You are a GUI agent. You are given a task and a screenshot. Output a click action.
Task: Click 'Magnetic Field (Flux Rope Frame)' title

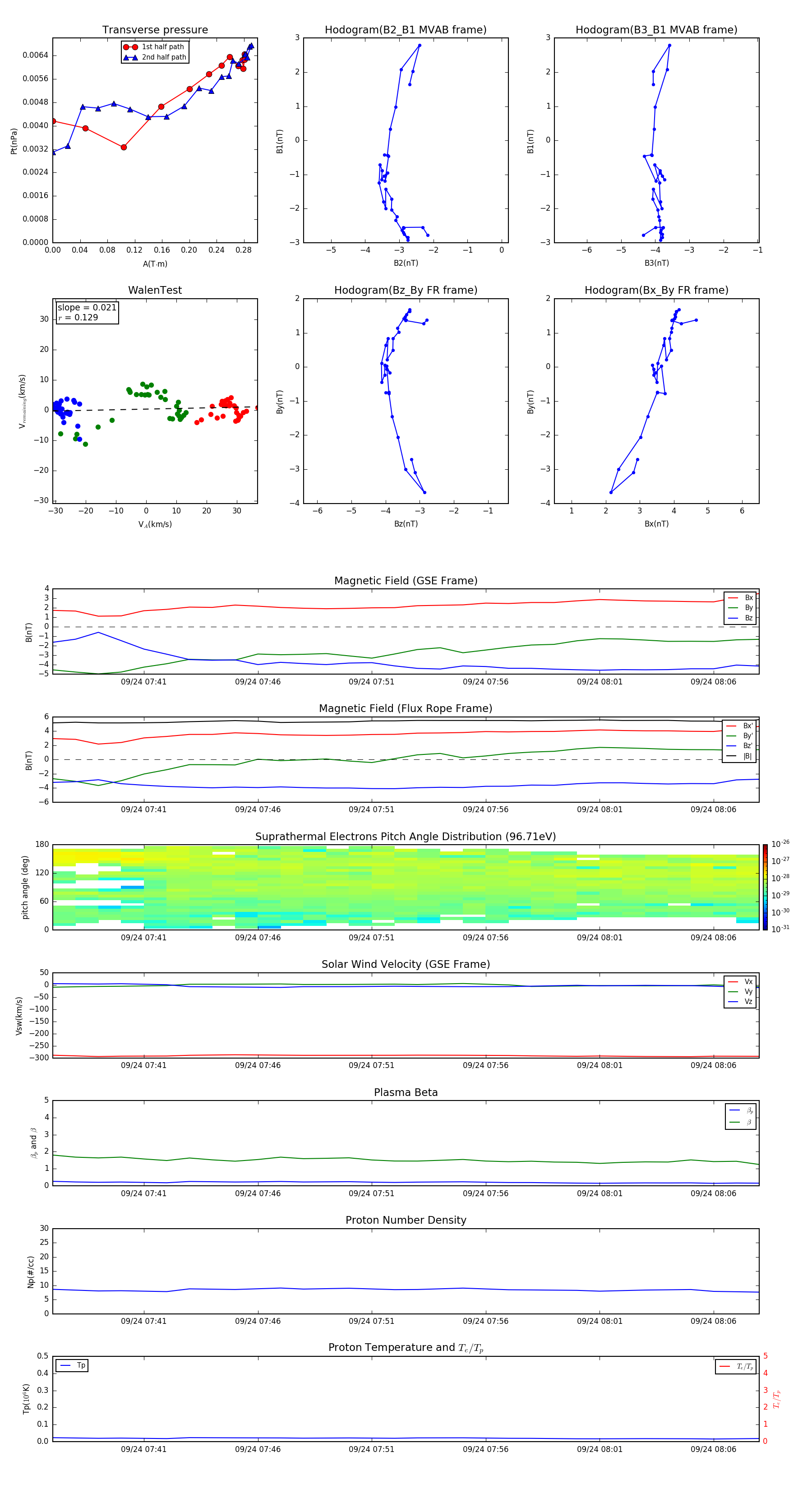coord(406,709)
